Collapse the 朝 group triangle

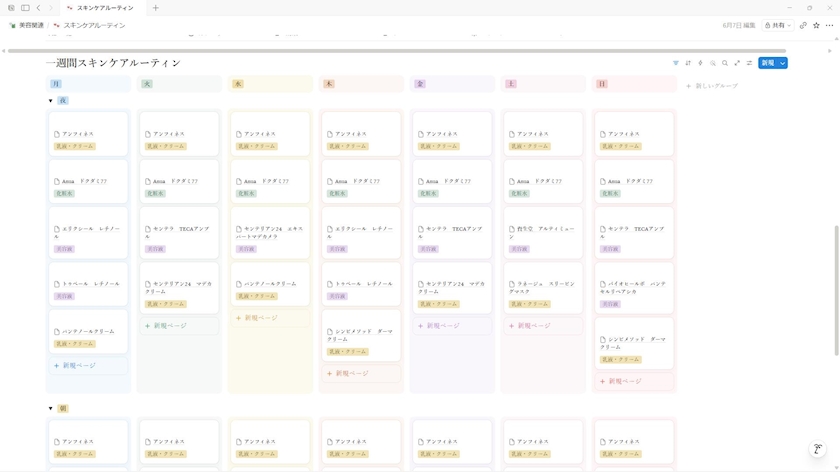pyautogui.click(x=50, y=408)
